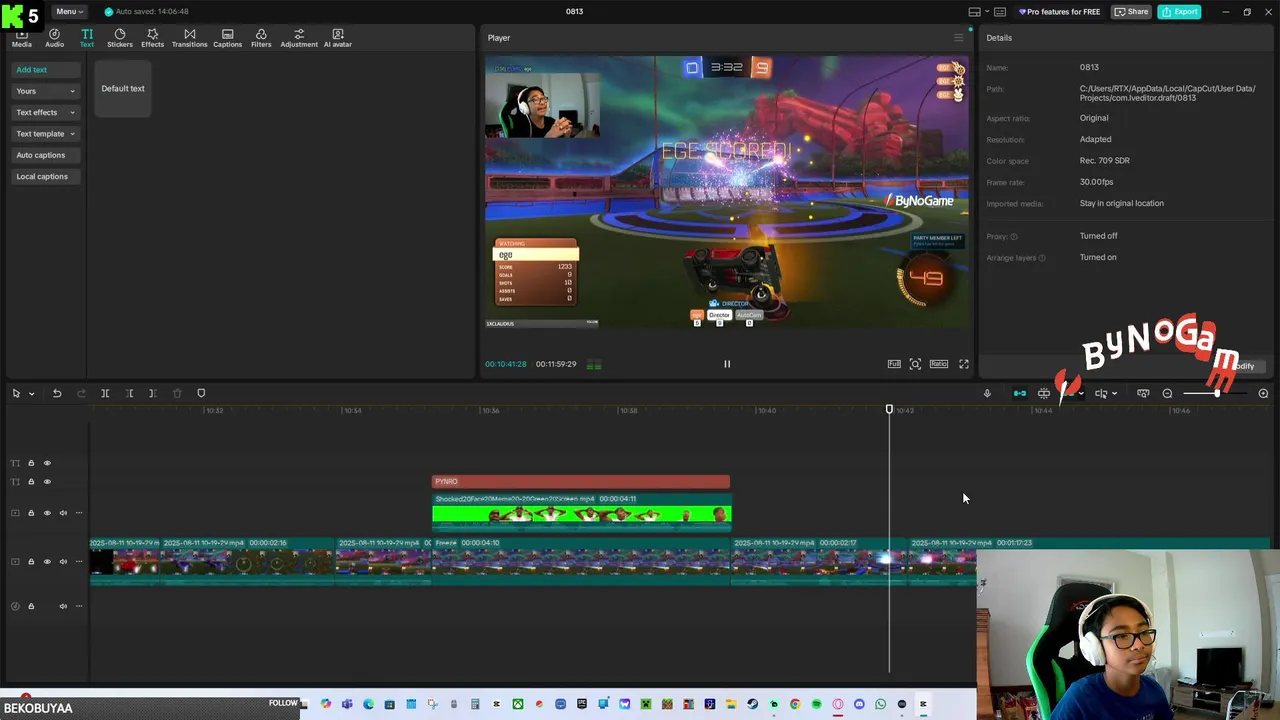Lock the top text track
1280x720 pixels.
31,463
